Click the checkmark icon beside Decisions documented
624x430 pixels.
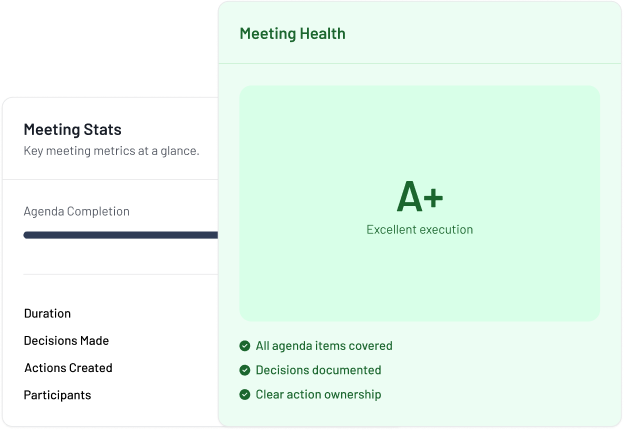(245, 370)
